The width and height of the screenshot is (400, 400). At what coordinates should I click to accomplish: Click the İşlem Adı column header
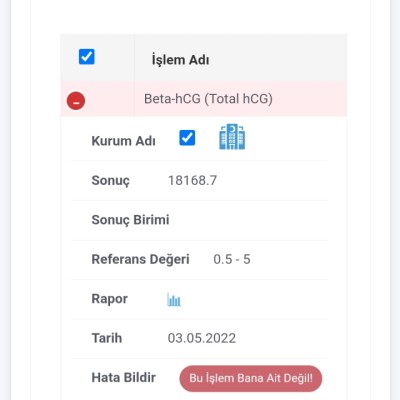click(180, 60)
